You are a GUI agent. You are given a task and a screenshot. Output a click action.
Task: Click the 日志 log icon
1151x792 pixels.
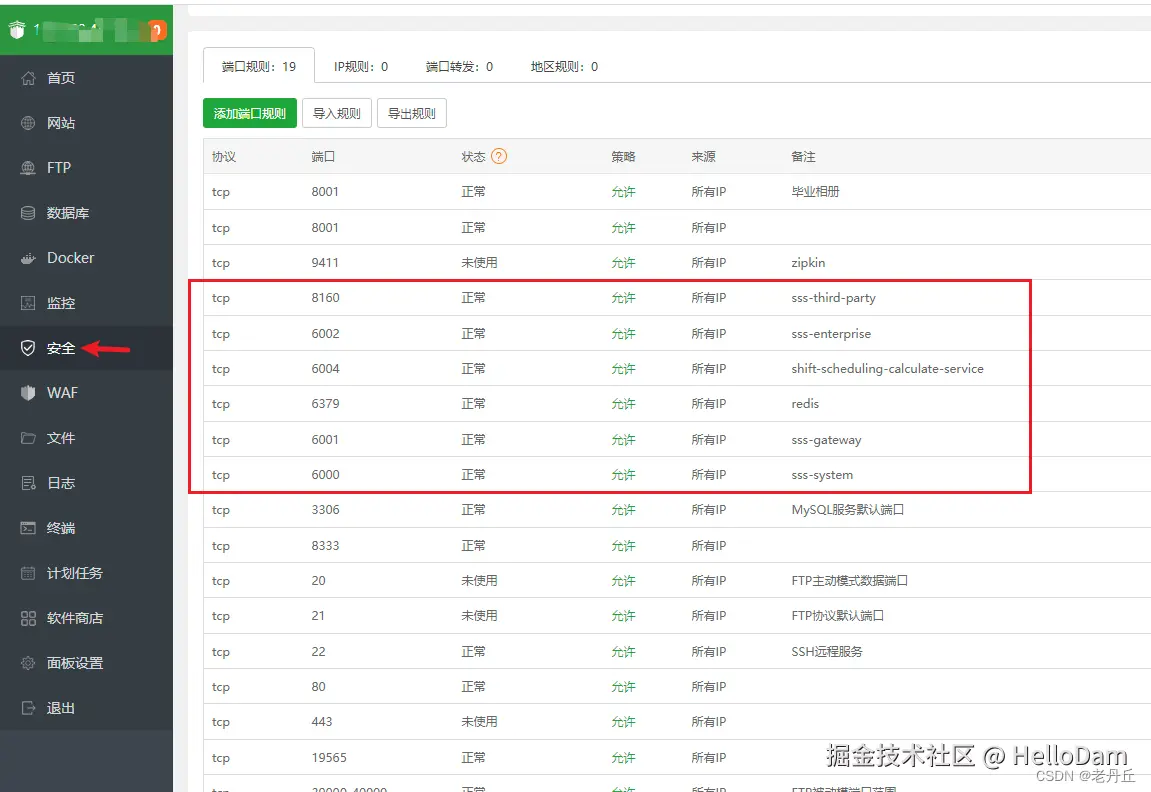(x=28, y=483)
